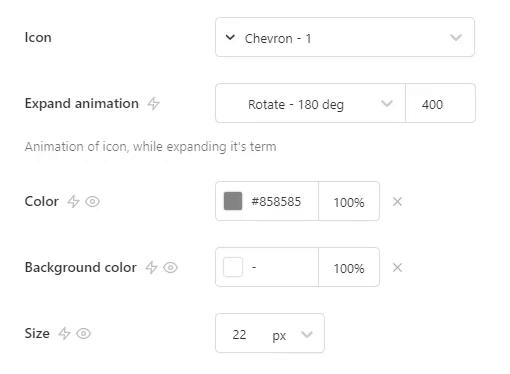This screenshot has width=510, height=374.
Task: Click the animation duration field showing 400
Action: point(440,103)
